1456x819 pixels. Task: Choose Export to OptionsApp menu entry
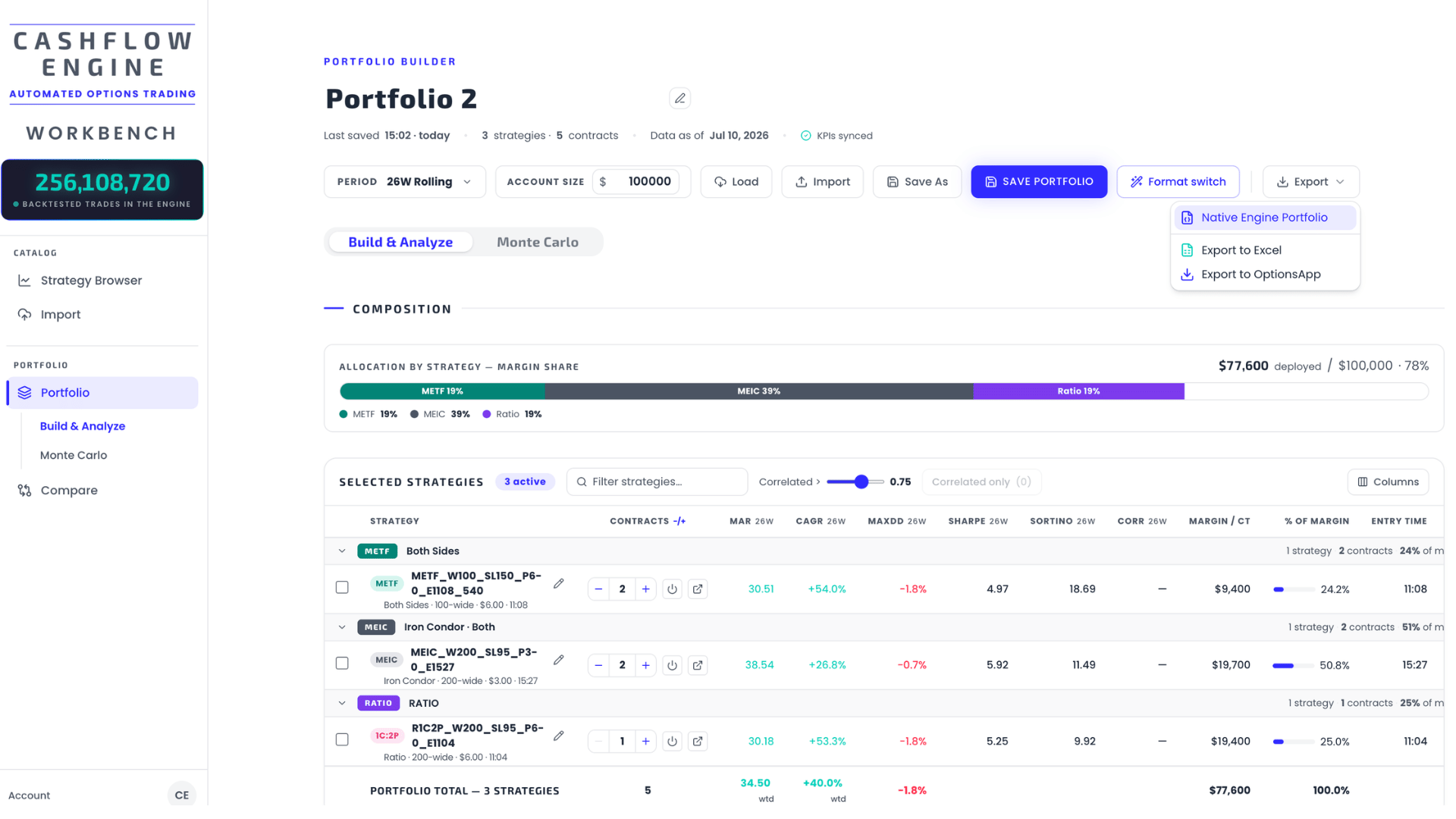pyautogui.click(x=1265, y=275)
